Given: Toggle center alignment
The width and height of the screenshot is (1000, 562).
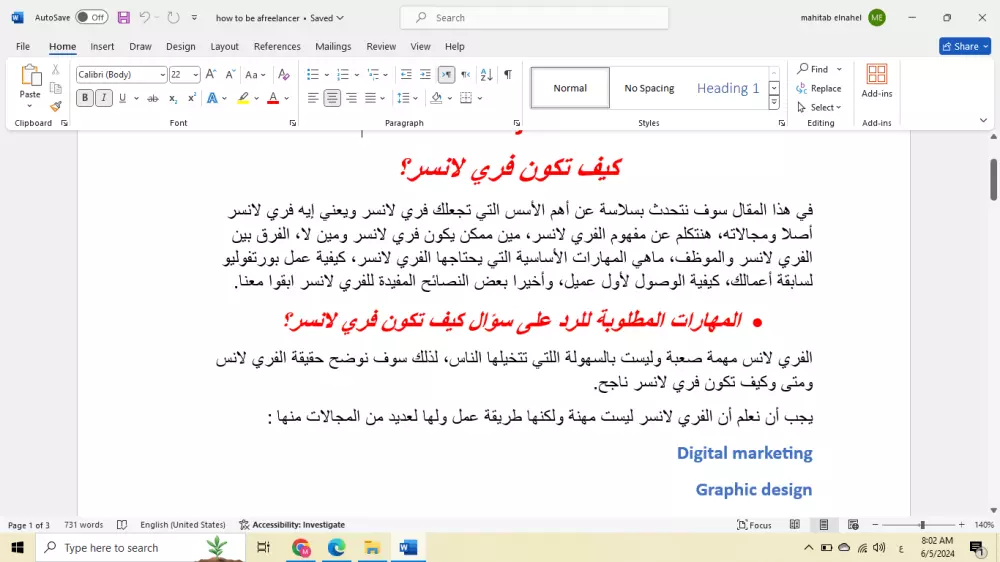Looking at the screenshot, I should coord(332,98).
